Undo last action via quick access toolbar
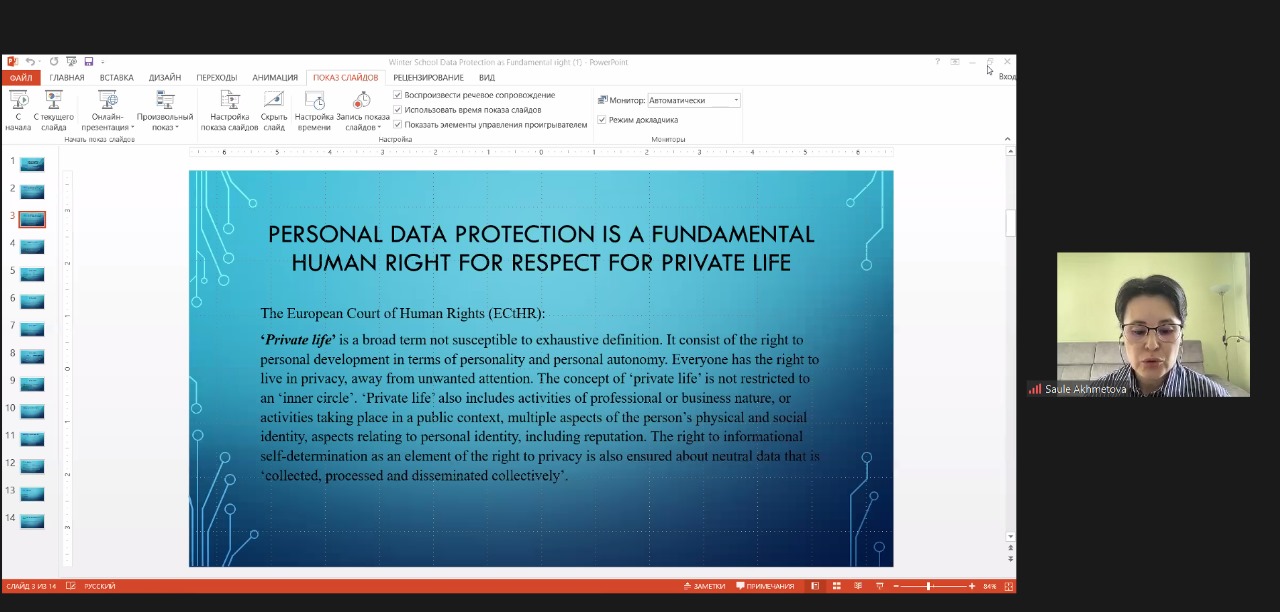The width and height of the screenshot is (1280, 612). [x=30, y=62]
